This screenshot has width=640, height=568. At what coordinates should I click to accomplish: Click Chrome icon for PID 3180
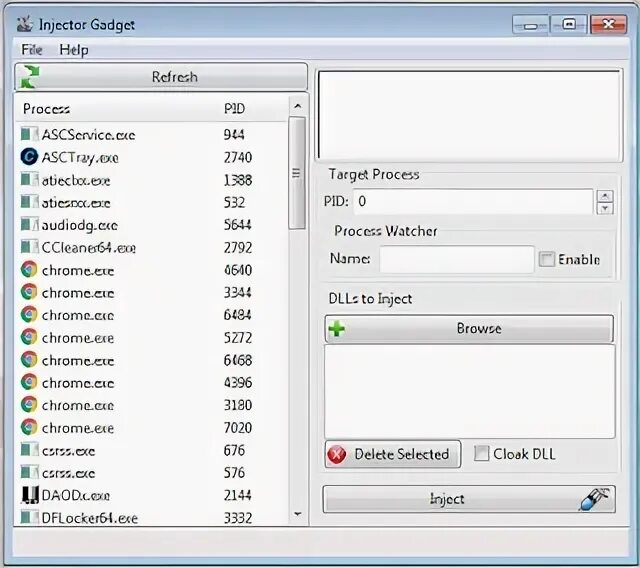click(x=29, y=404)
